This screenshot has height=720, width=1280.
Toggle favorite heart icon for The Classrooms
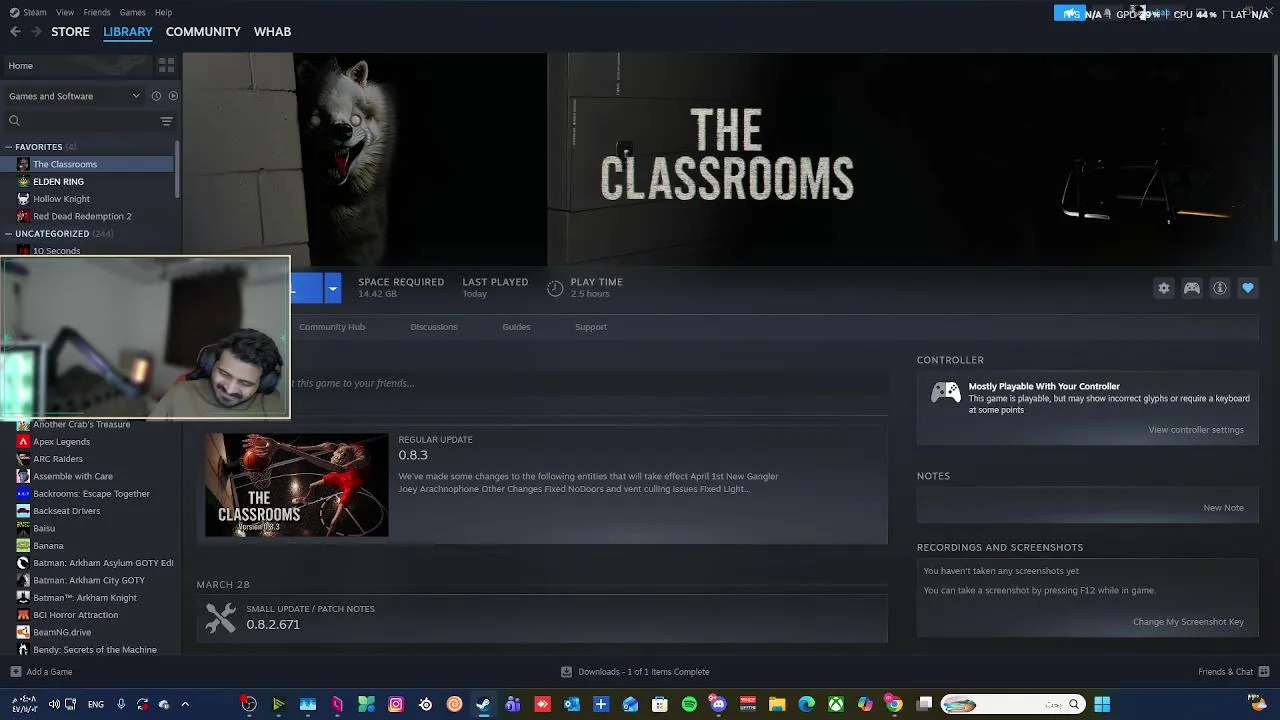coord(1248,288)
